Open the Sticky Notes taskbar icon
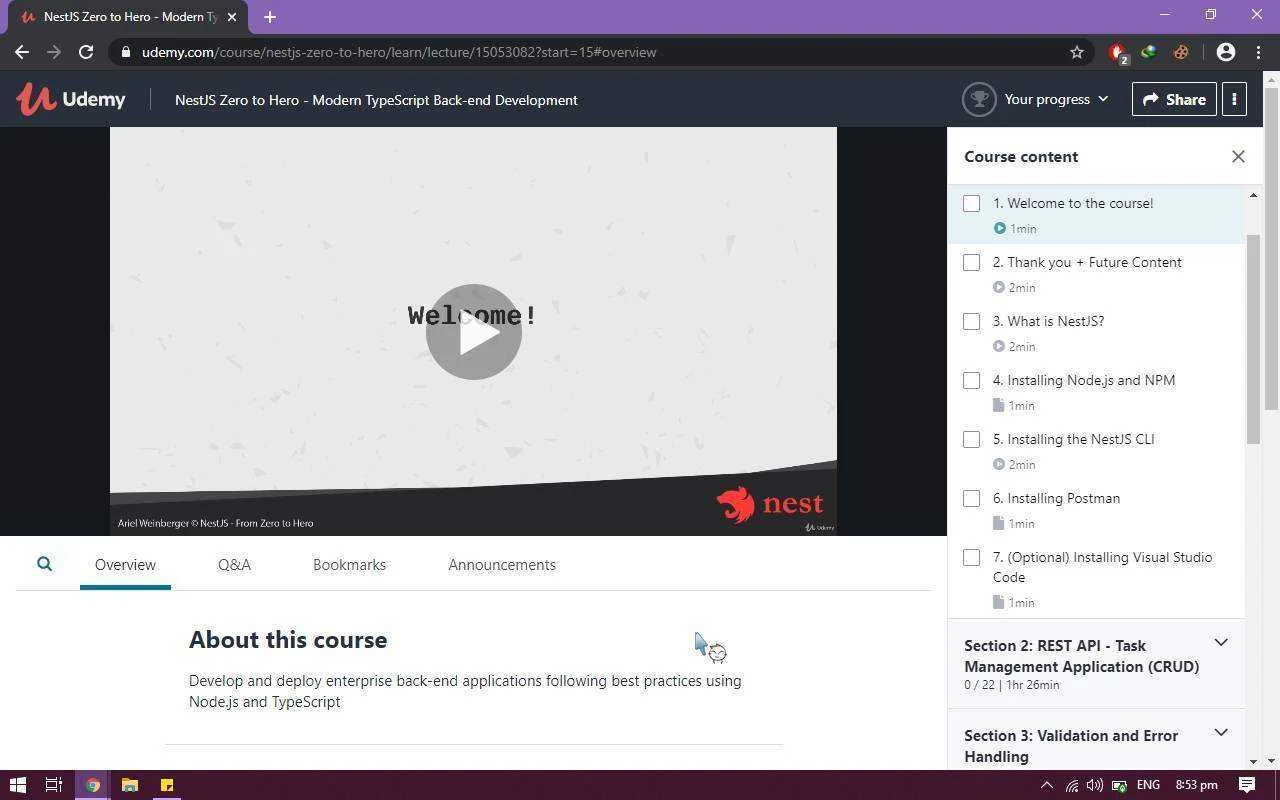Screen dimensions: 1280x800 [x=167, y=785]
